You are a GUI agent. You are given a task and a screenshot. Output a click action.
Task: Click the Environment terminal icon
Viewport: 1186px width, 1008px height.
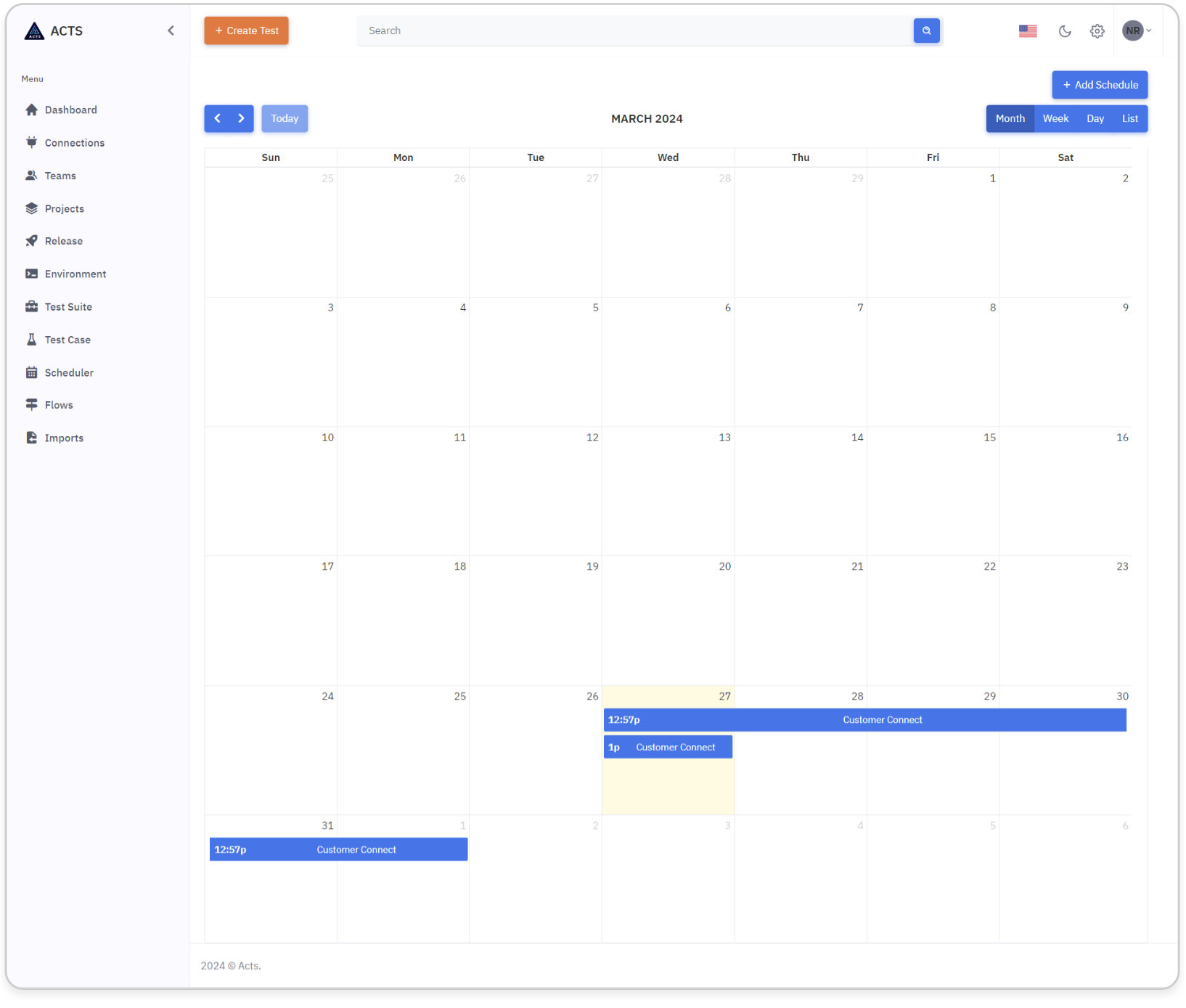tap(31, 274)
